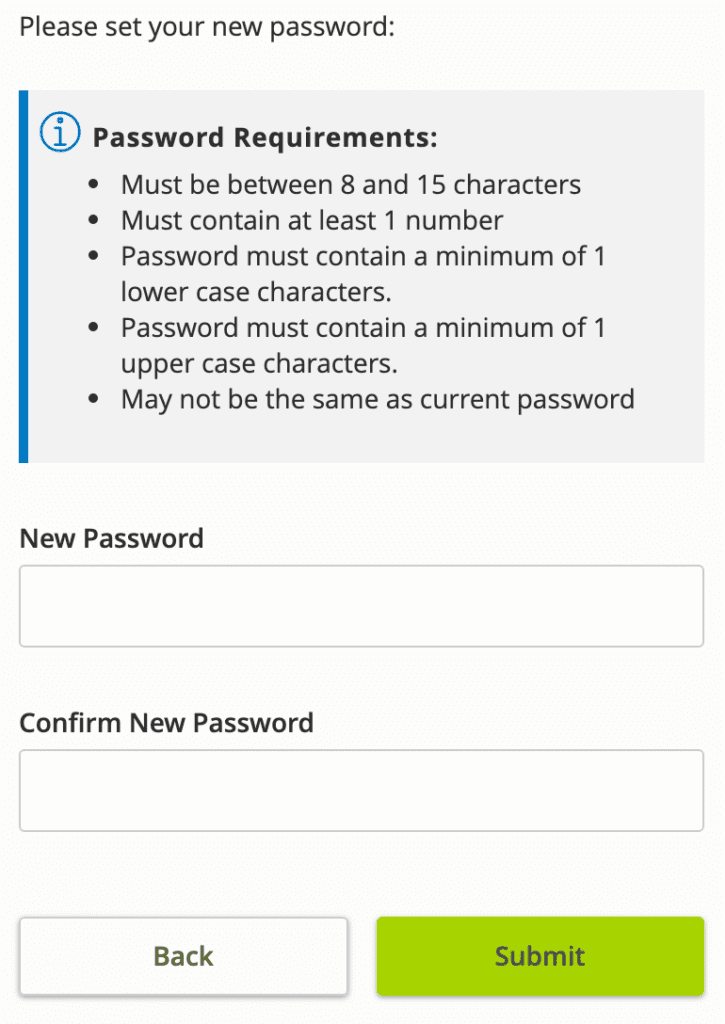This screenshot has height=1024, width=725.
Task: Click the bullet before the upper case requirement
Action: tap(93, 329)
